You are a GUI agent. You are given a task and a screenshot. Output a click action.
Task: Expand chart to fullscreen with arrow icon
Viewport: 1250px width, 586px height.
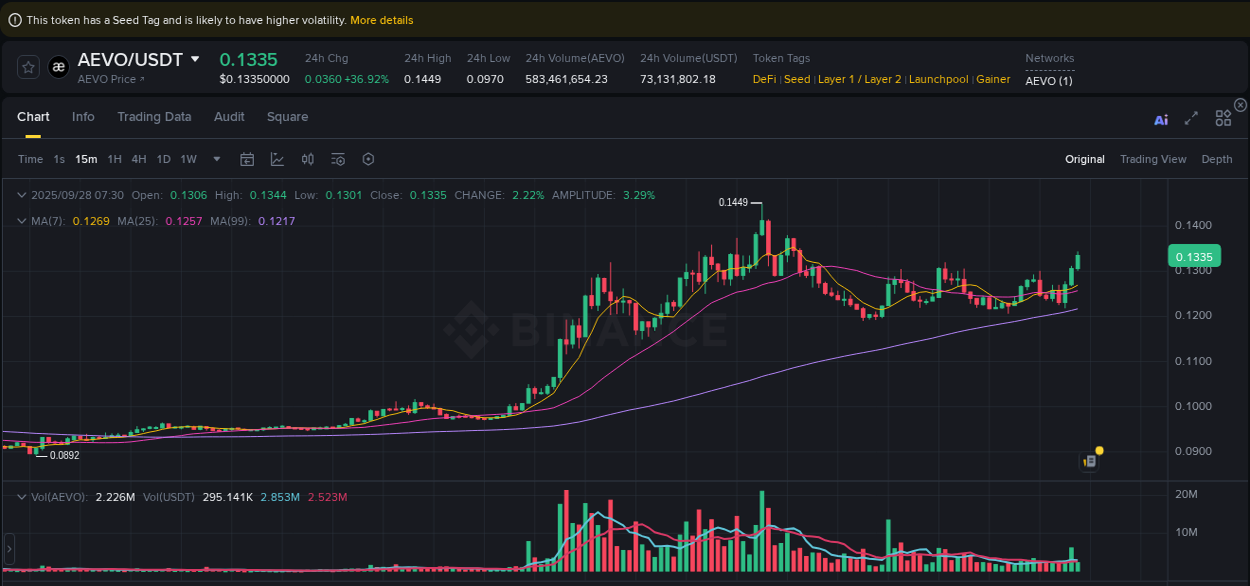1191,118
